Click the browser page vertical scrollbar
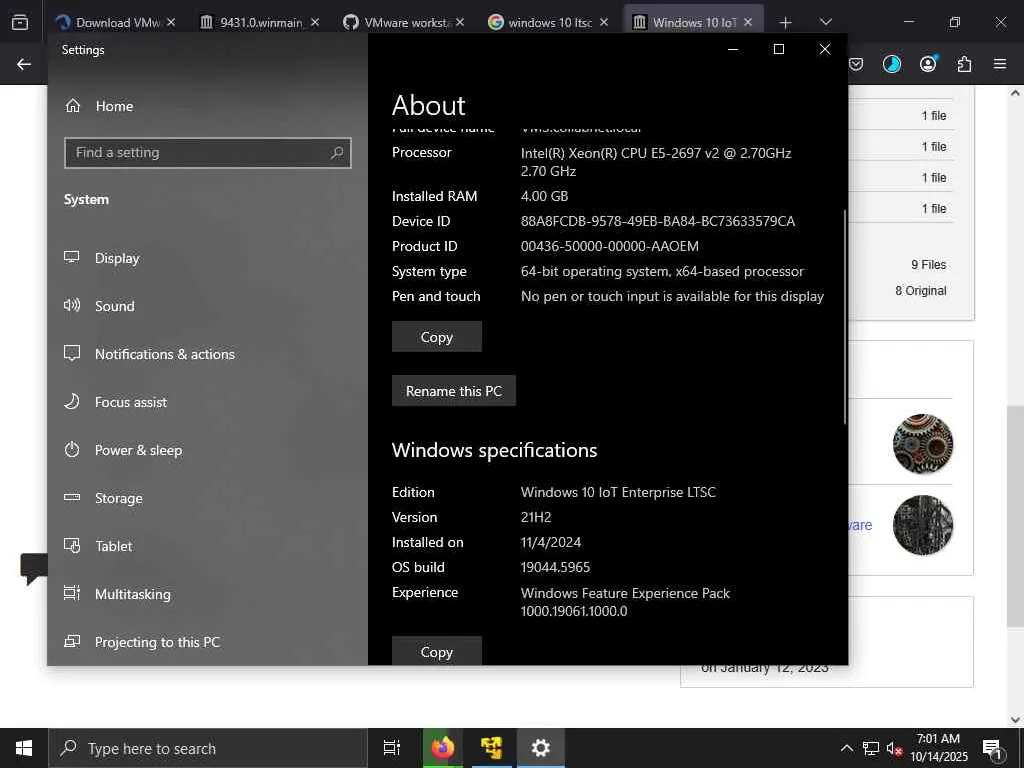1024x768 pixels. click(1015, 516)
